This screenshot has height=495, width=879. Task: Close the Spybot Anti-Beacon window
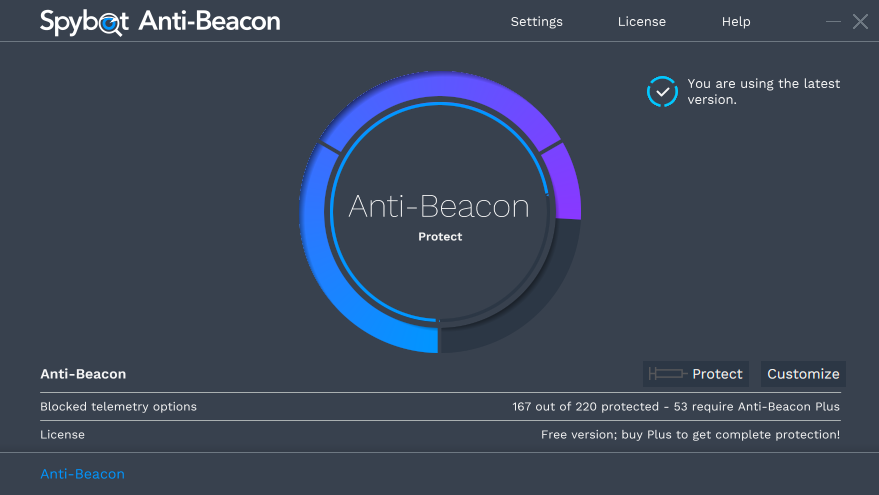pos(860,22)
